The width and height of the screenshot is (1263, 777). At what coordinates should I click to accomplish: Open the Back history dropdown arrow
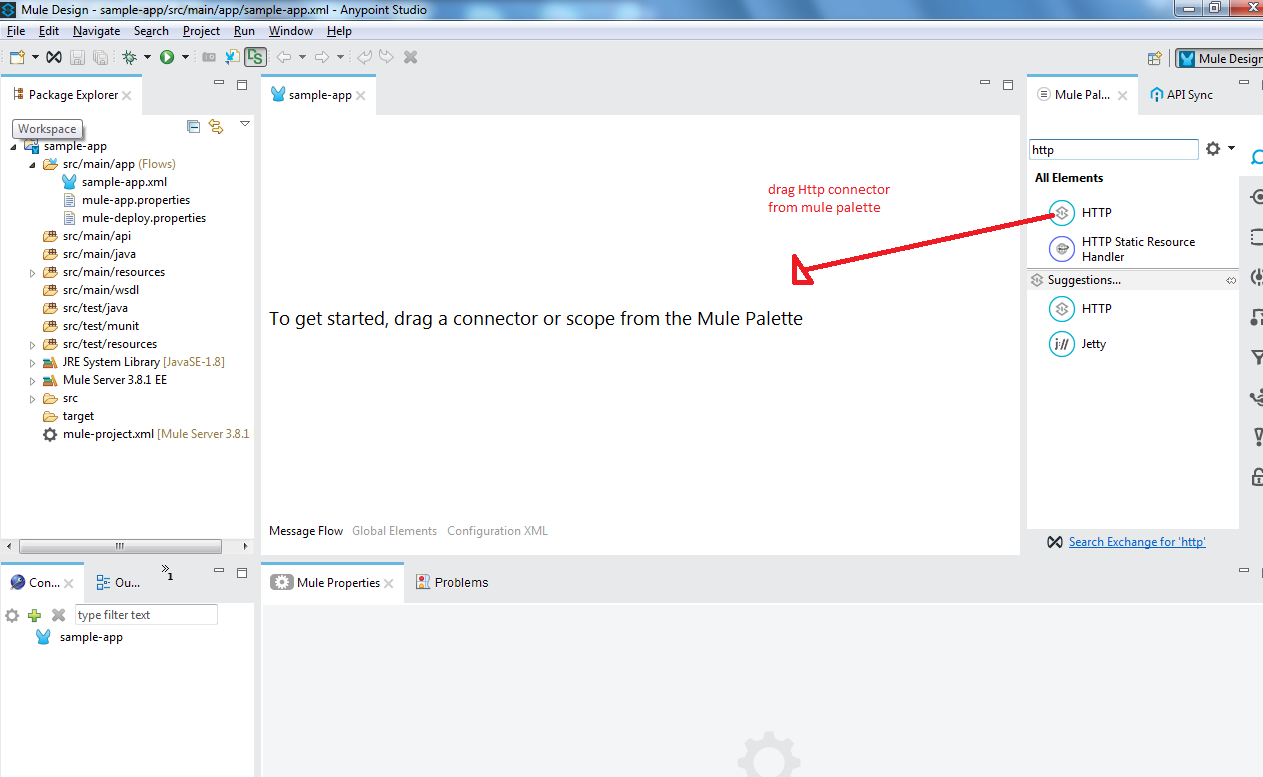302,58
